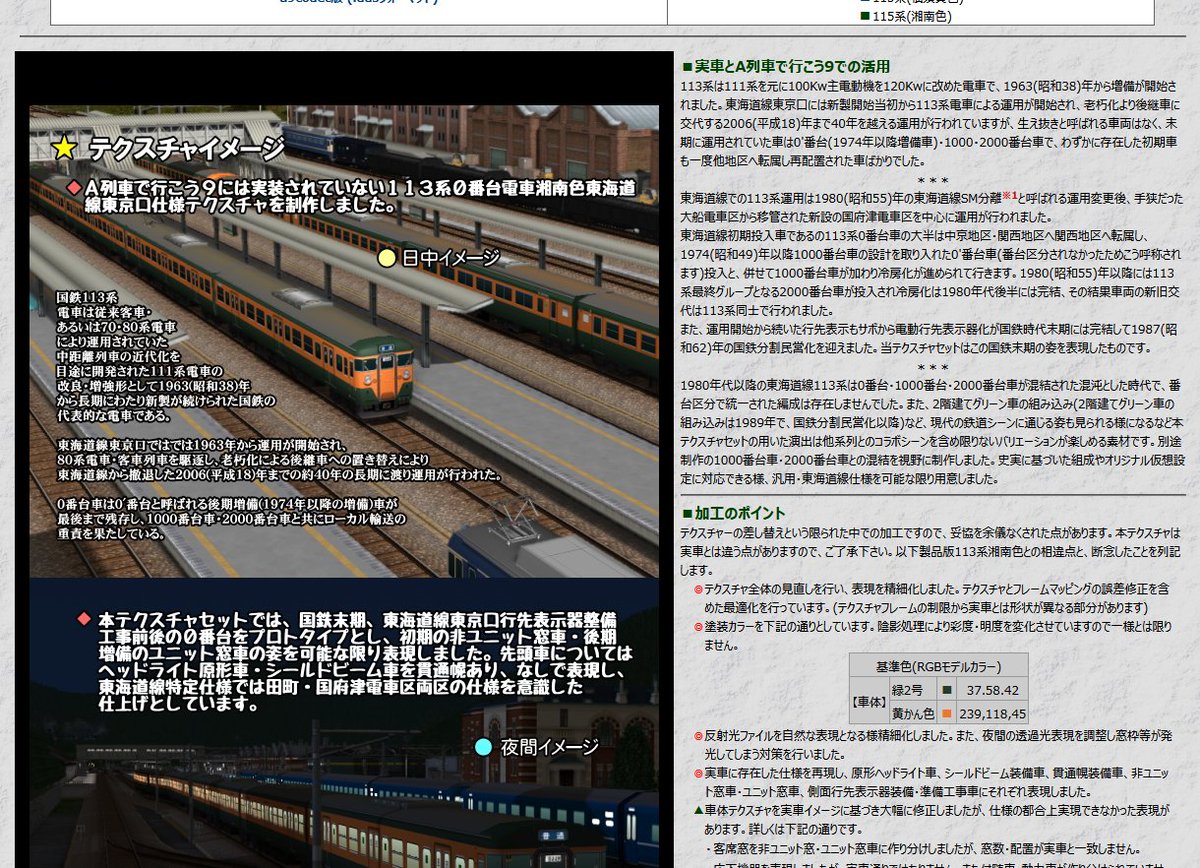Open the red ※1 footnote link
Image resolution: width=1200 pixels, height=868 pixels.
1010,195
